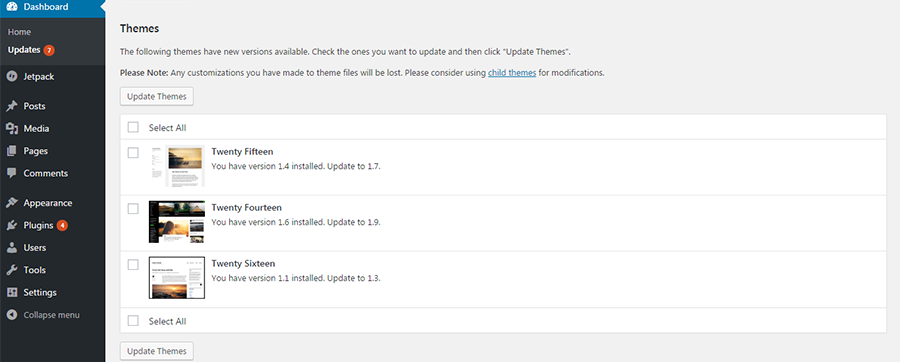900x362 pixels.
Task: Follow the child themes link
Action: pos(512,73)
